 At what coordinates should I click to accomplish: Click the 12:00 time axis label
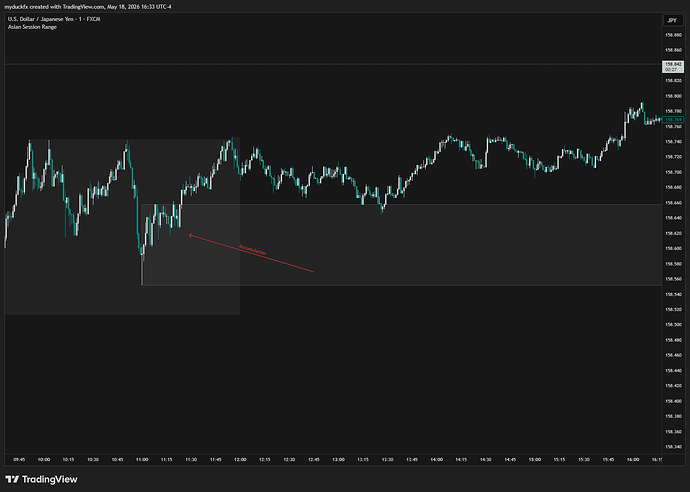click(240, 459)
